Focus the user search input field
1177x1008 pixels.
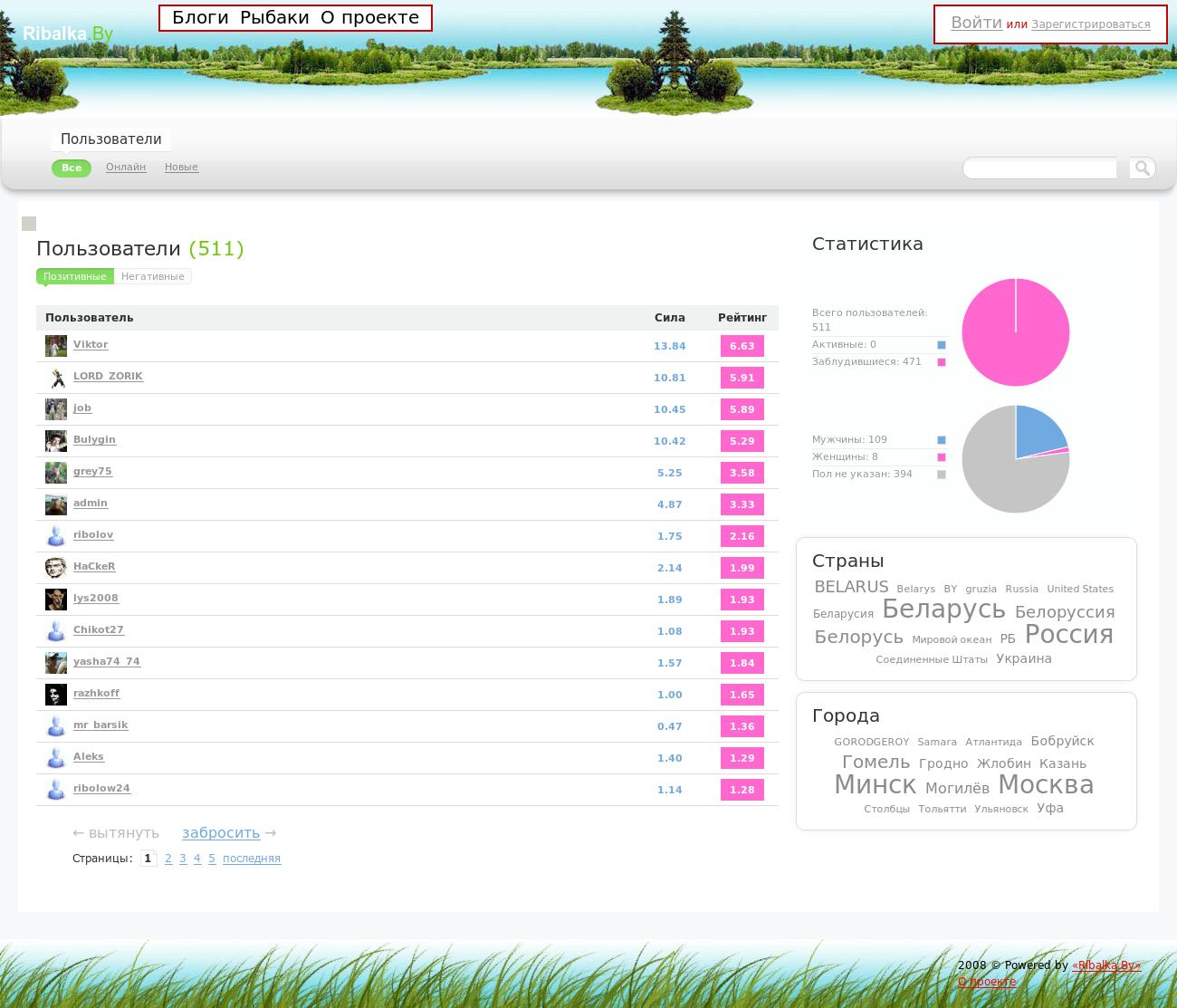(1039, 168)
